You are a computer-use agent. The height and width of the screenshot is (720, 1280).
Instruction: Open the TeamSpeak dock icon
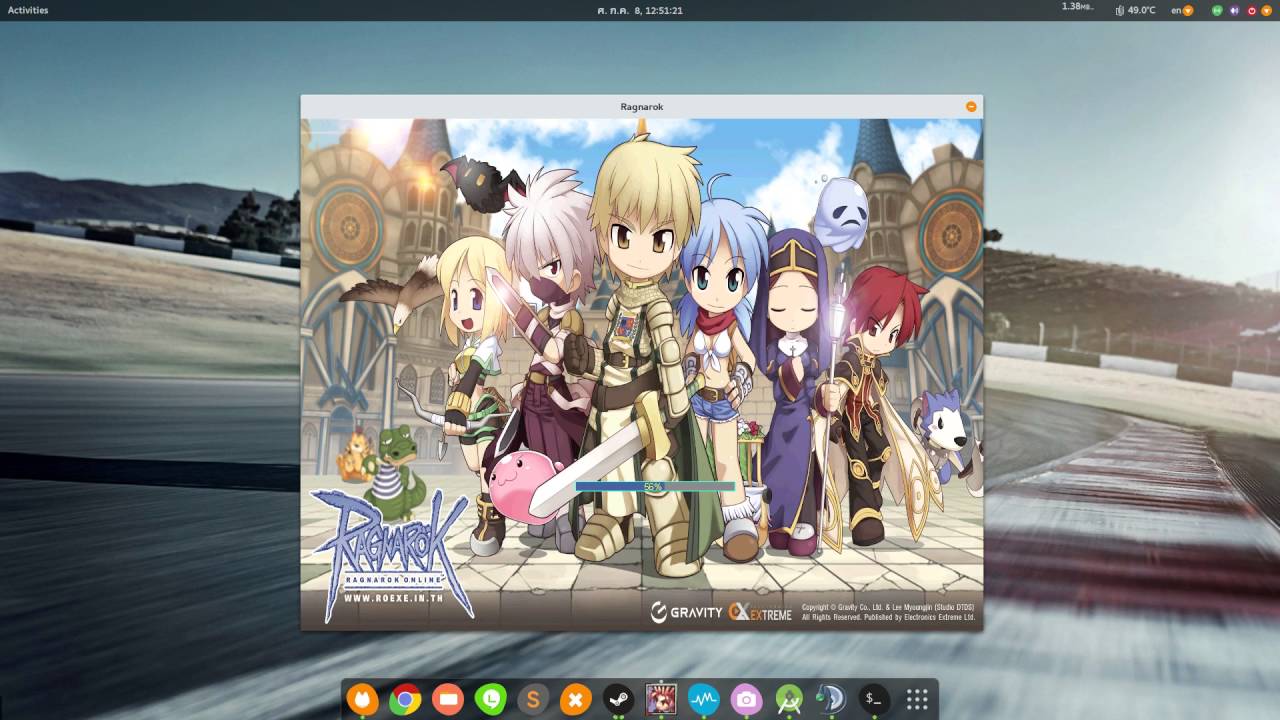(x=831, y=700)
